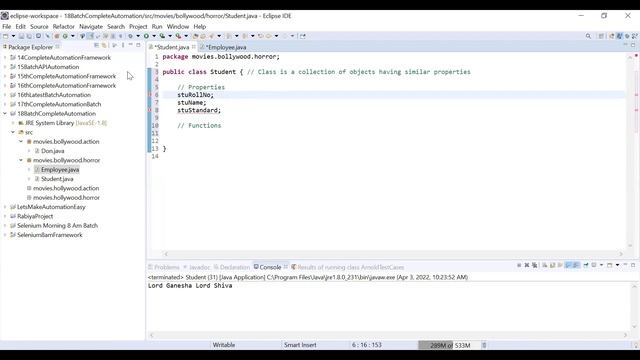Image resolution: width=640 pixels, height=360 pixels.
Task: Open the New file dropdown arrow
Action: [13, 36]
